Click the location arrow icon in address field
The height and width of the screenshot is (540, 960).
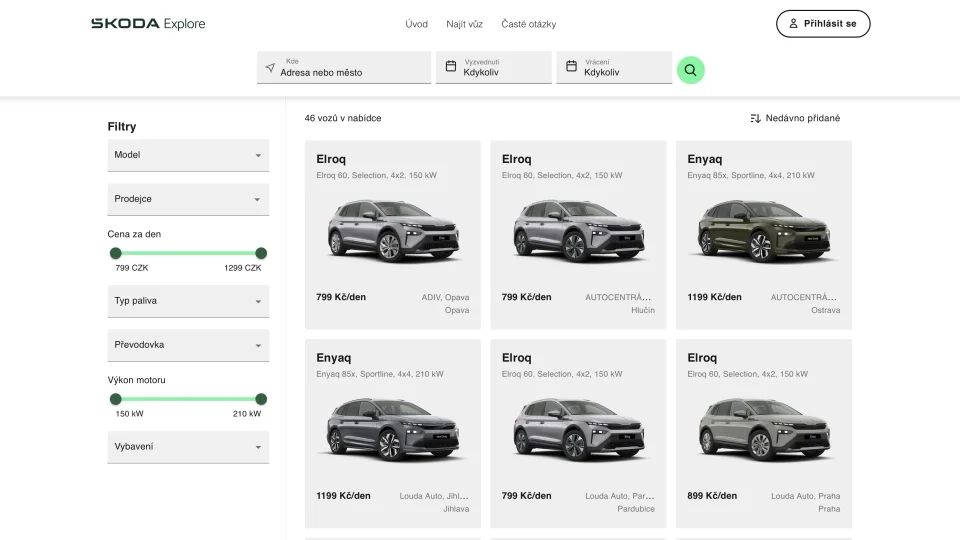pos(270,68)
